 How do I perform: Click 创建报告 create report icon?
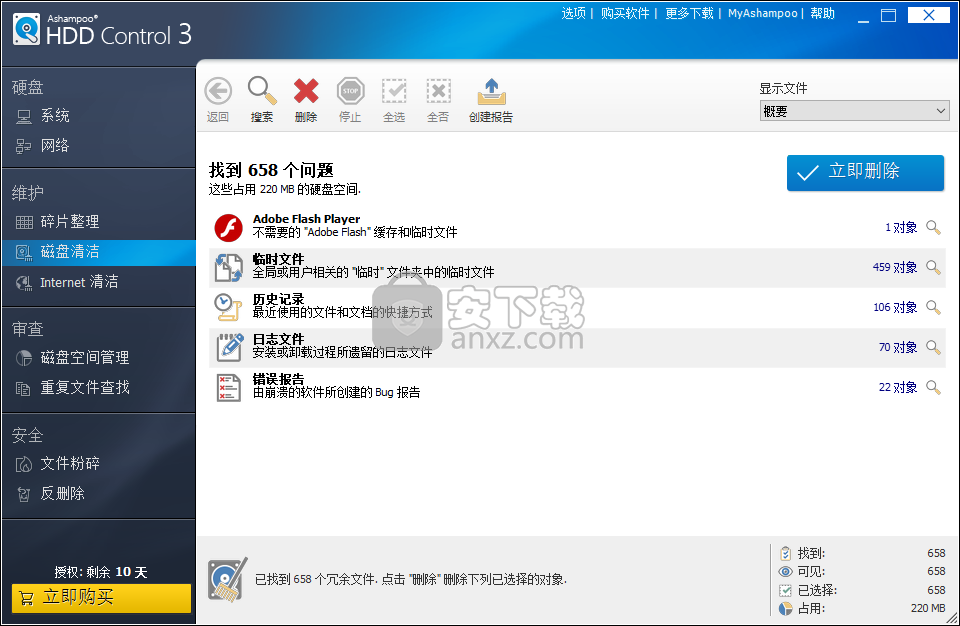pos(491,92)
